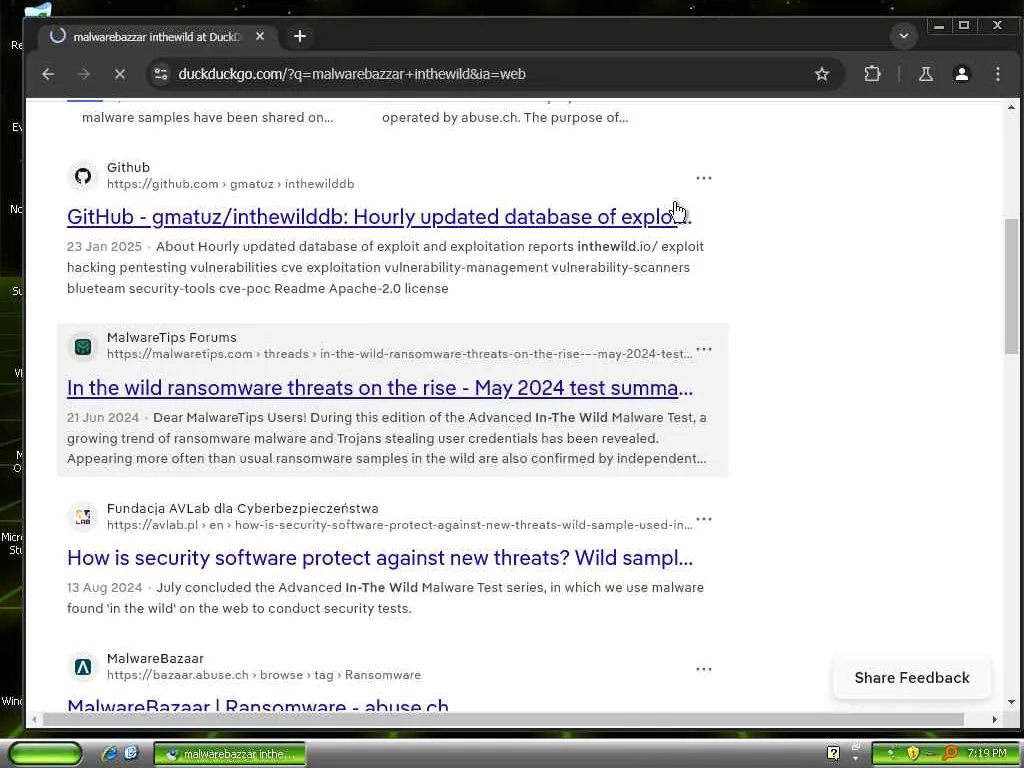1024x768 pixels.
Task: Go back to the previous page
Action: tap(48, 74)
